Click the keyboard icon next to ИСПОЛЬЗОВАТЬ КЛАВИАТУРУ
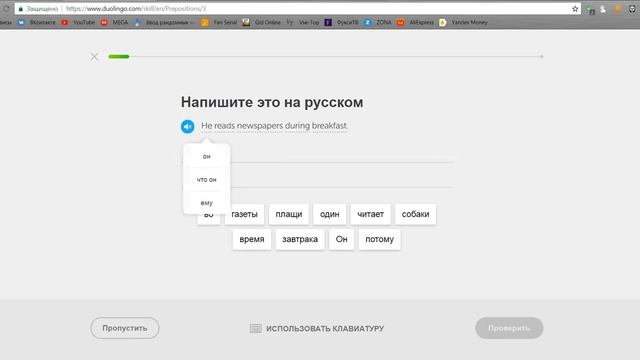Viewport: 640px width, 360px height. 256,328
